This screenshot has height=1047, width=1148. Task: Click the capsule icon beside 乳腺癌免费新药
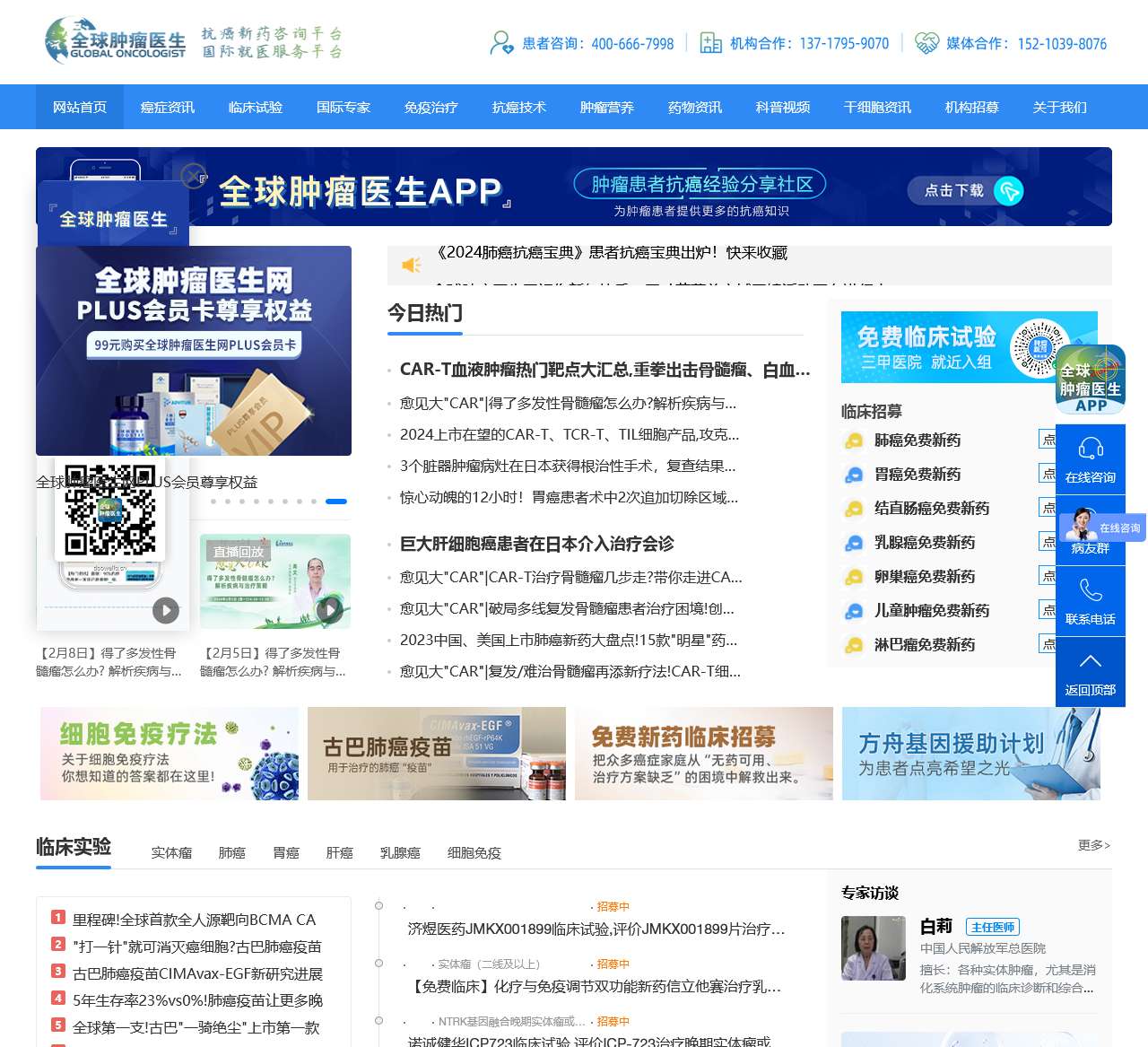point(853,543)
